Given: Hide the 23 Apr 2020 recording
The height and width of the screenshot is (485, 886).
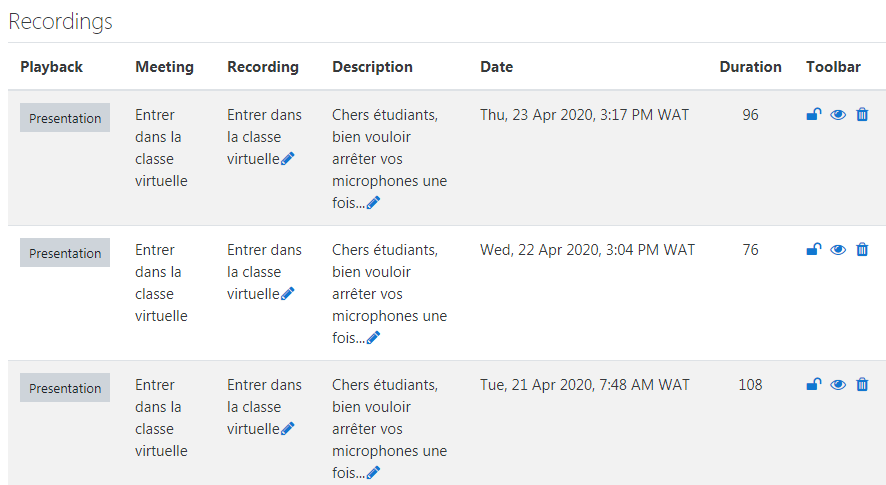Looking at the screenshot, I should point(838,115).
